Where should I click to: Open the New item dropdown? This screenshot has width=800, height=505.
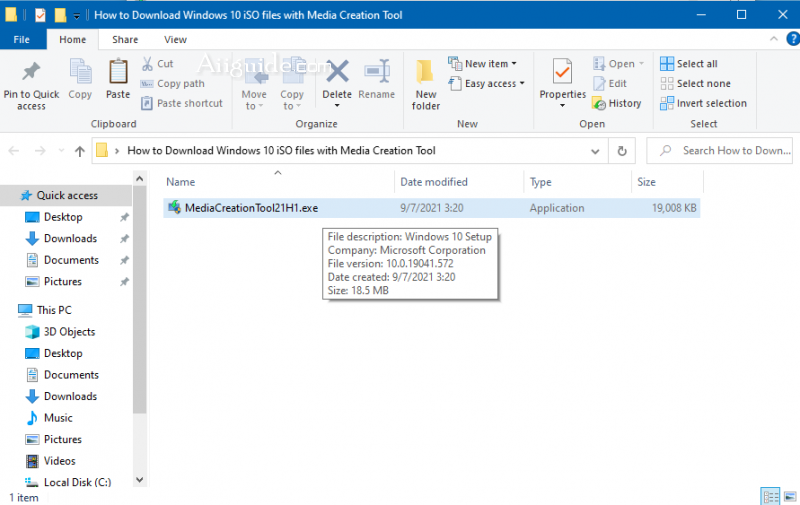pos(482,64)
